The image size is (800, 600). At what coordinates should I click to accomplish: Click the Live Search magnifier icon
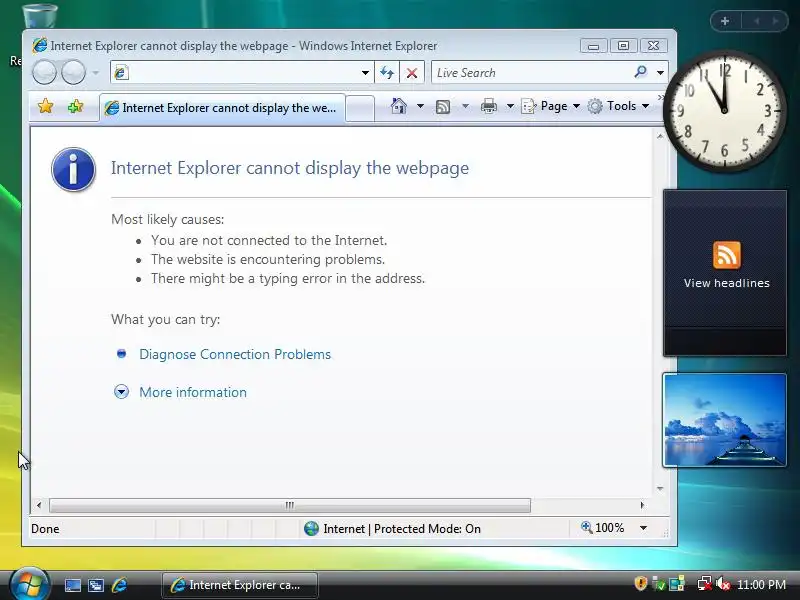coord(641,72)
